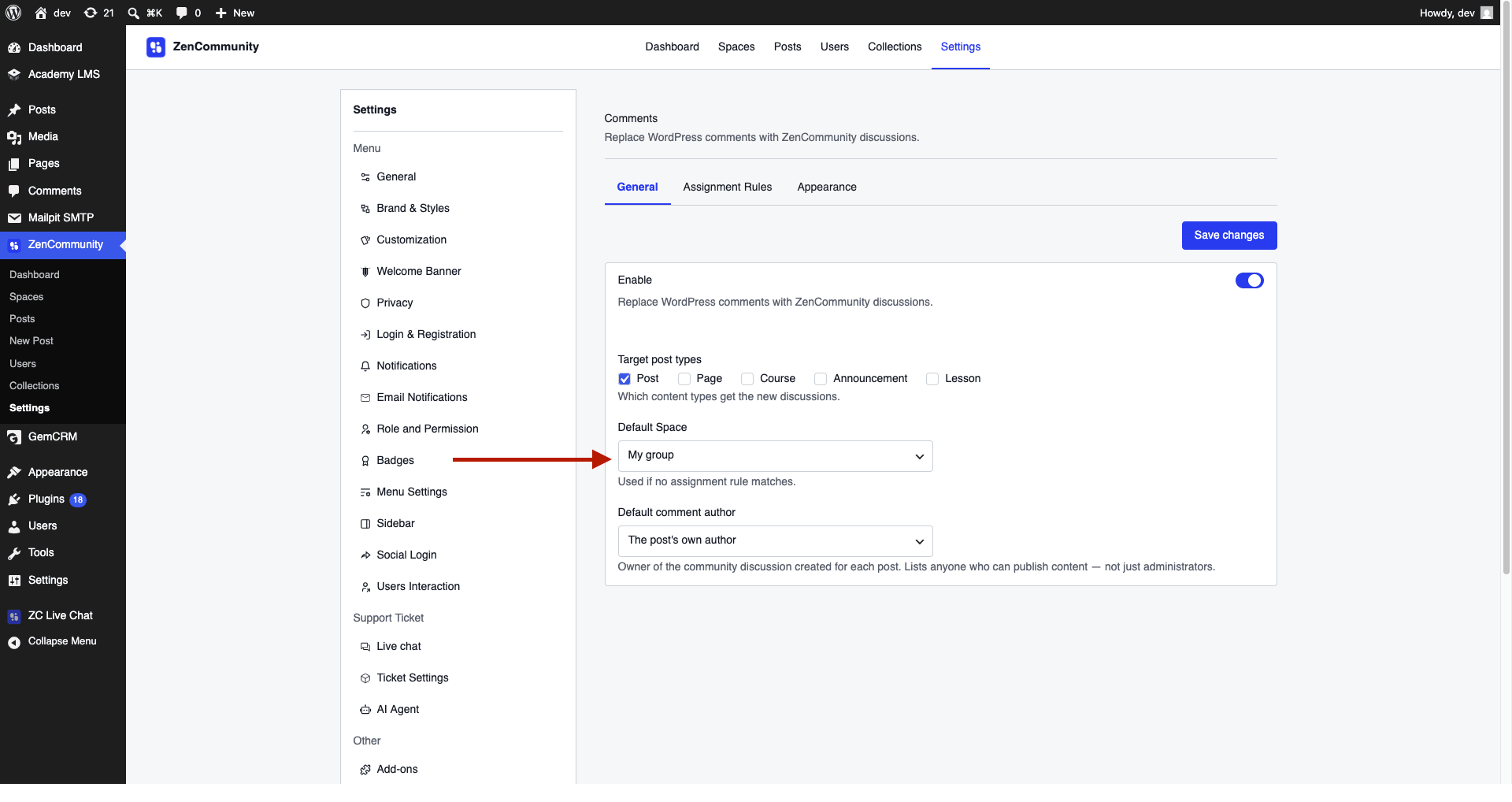Open the Default comment author dropdown
This screenshot has width=1512, height=802.
coord(775,541)
